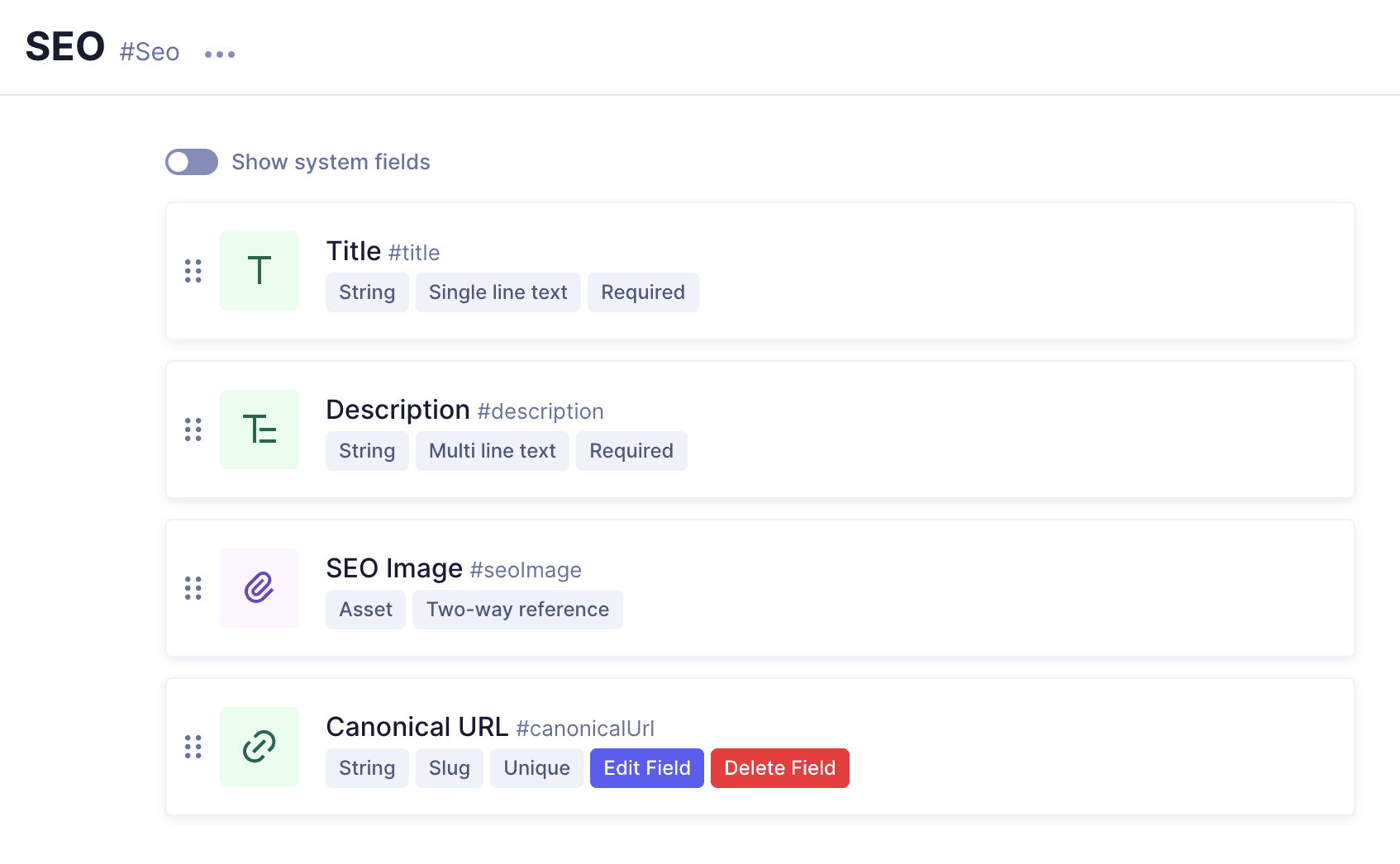This screenshot has width=1400, height=864.
Task: Click the multi line text icon for Description
Action: [x=259, y=430]
